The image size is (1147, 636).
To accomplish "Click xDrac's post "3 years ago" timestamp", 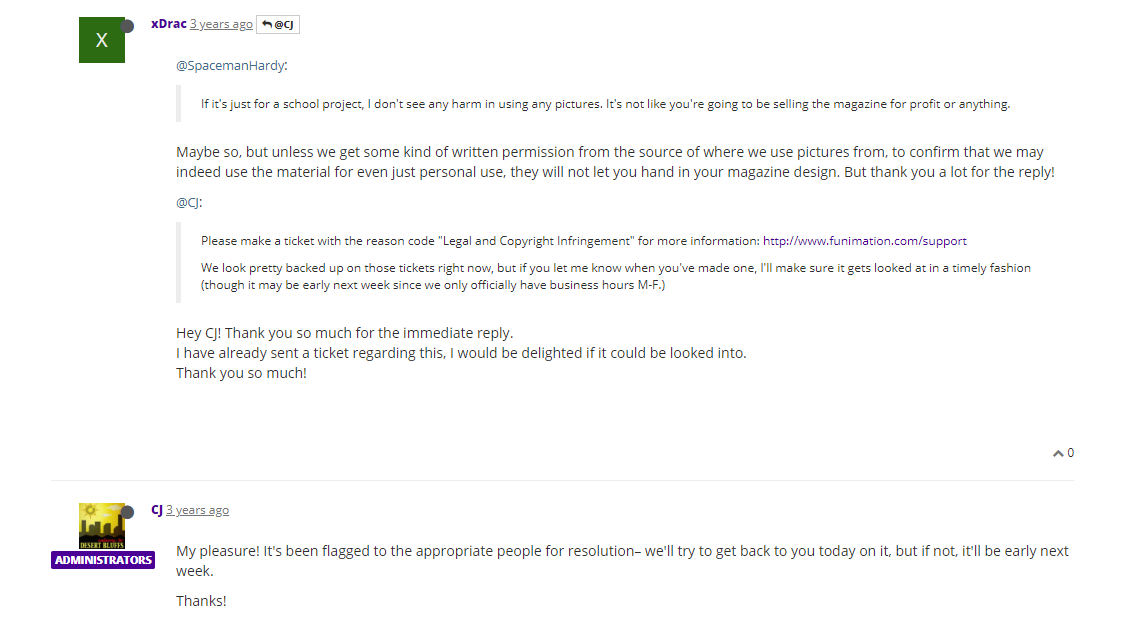I will pos(221,24).
